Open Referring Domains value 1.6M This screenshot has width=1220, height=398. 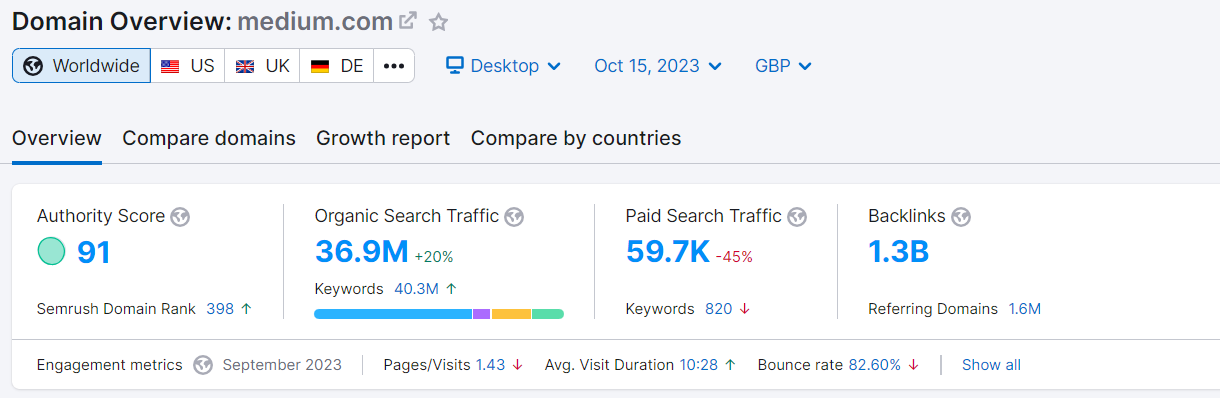pyautogui.click(x=1024, y=309)
